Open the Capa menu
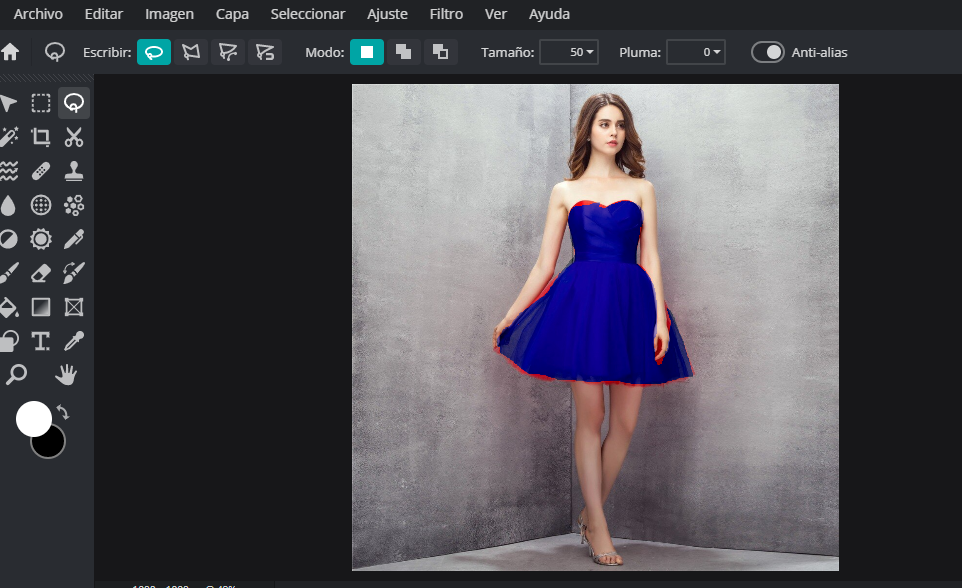Image resolution: width=962 pixels, height=588 pixels. coord(232,14)
